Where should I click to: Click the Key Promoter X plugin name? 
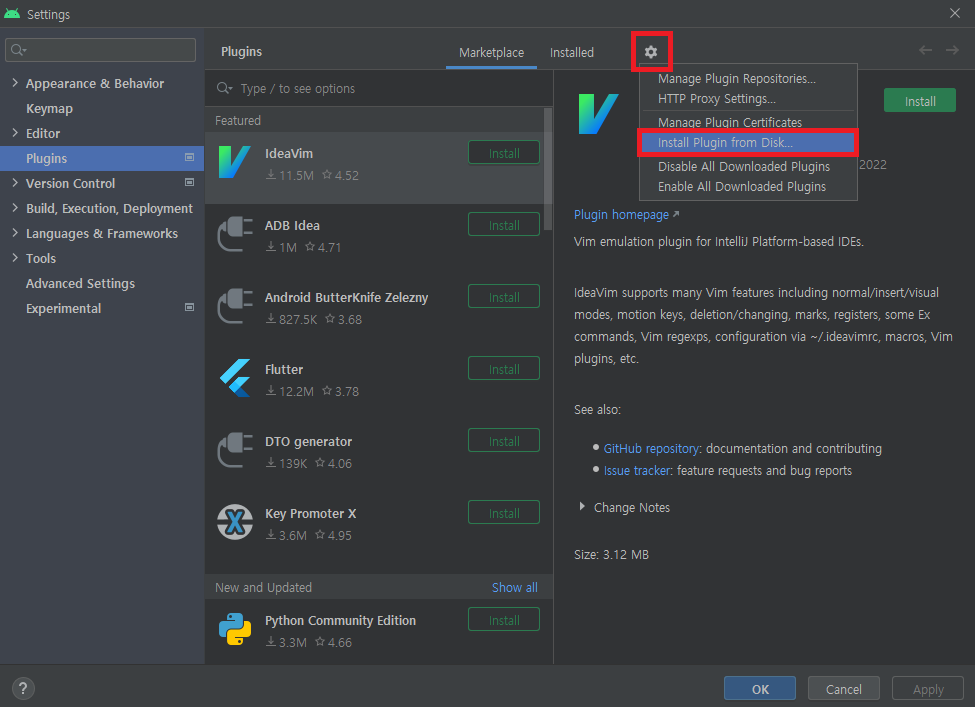pos(310,514)
